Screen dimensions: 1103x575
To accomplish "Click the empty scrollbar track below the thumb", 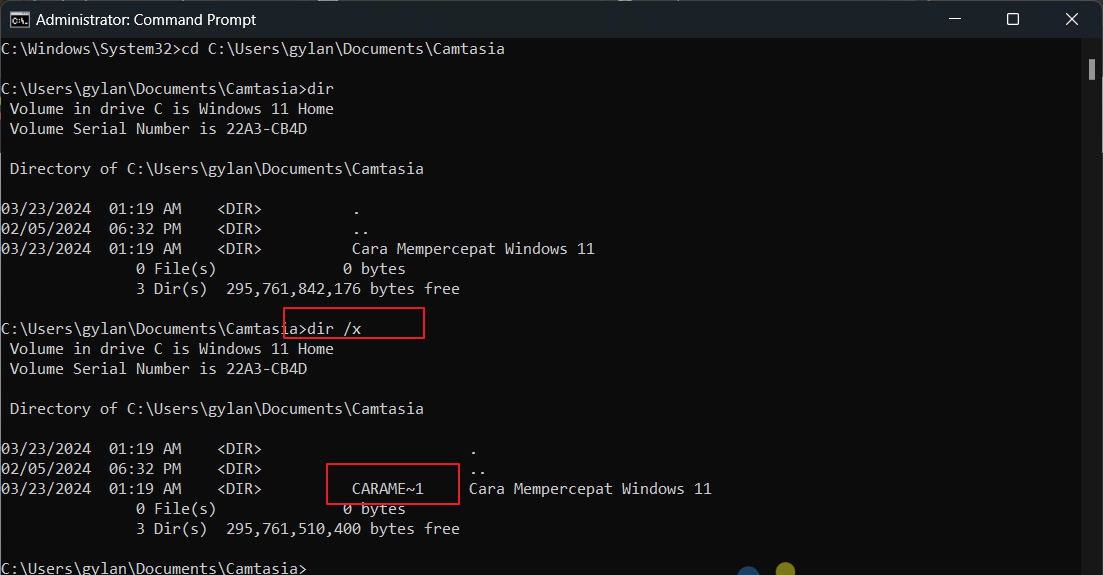I will [x=1092, y=324].
